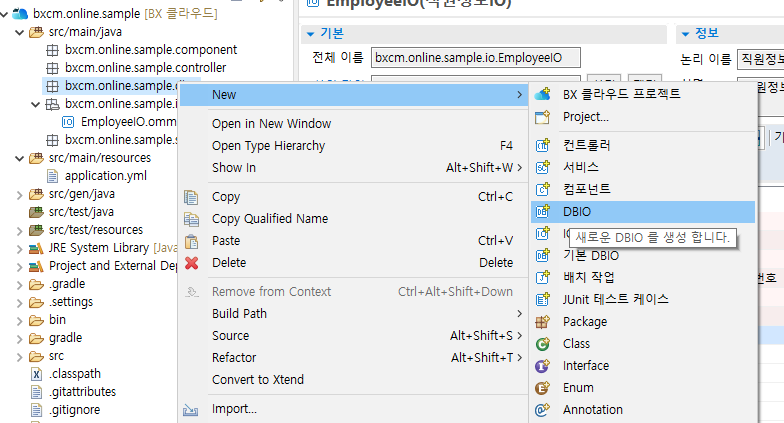Expand the JRE System Library node
This screenshot has height=423, width=784.
point(20,248)
